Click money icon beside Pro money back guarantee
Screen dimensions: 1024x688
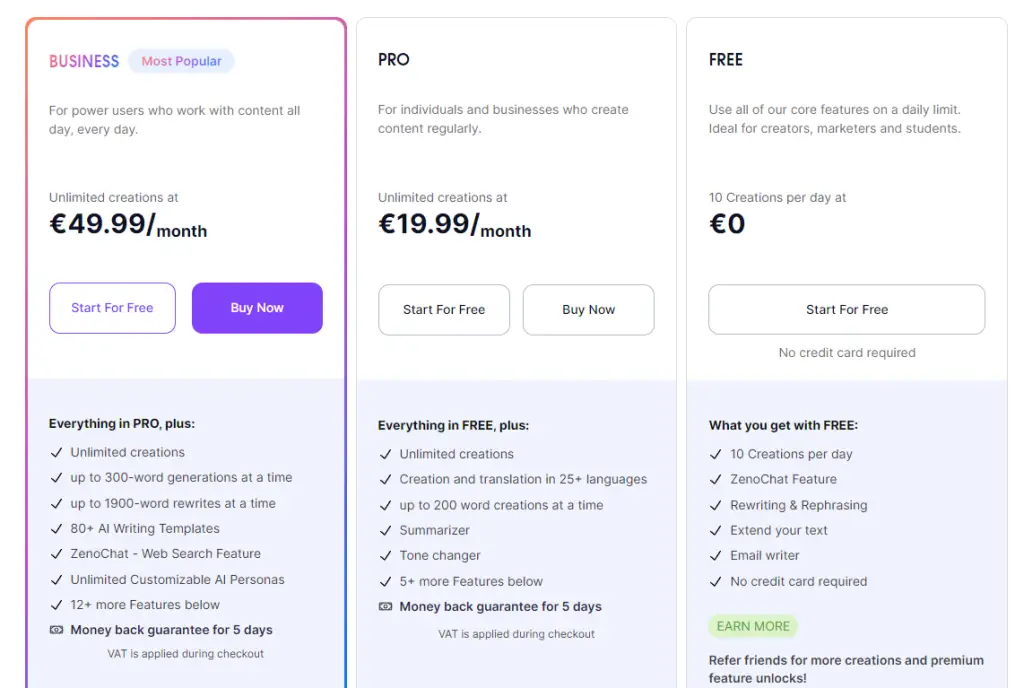coord(385,606)
